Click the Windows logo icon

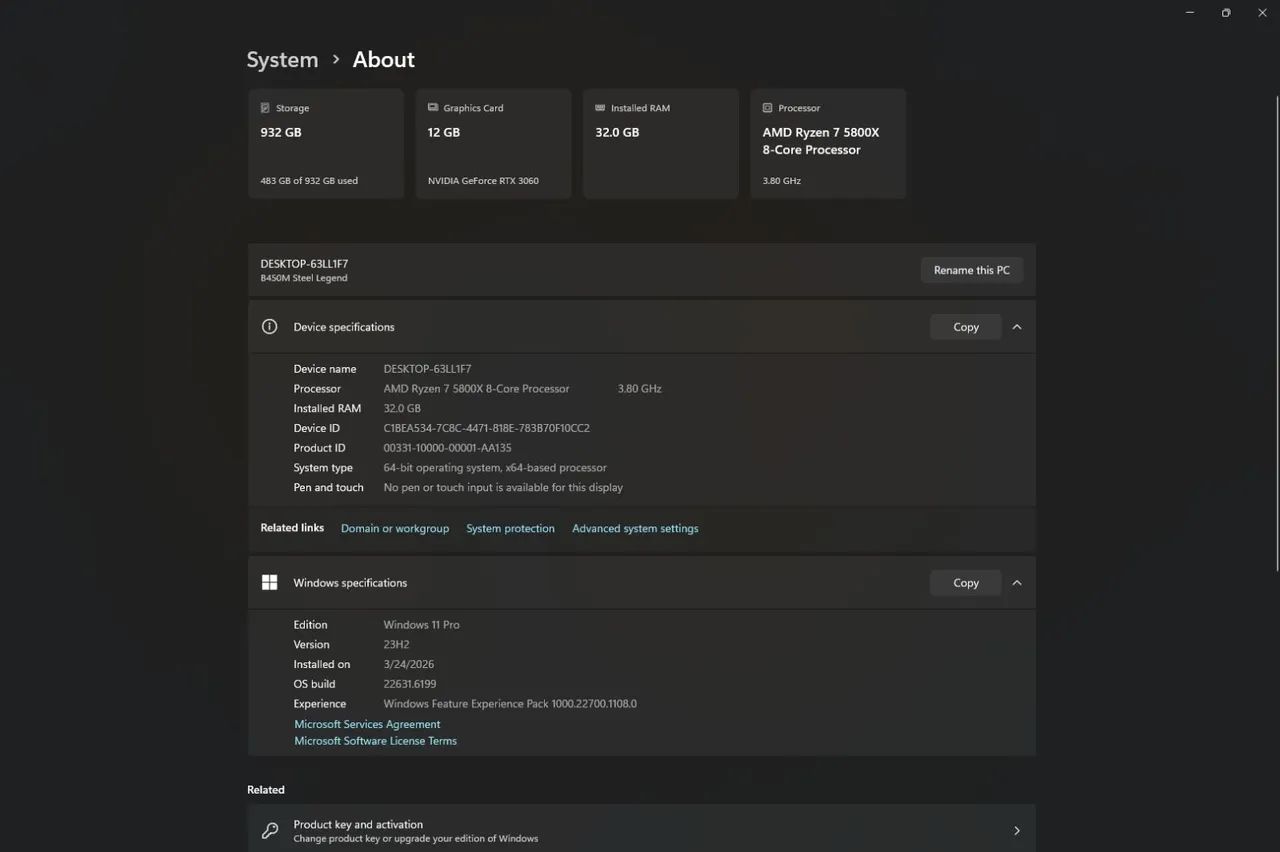[269, 583]
